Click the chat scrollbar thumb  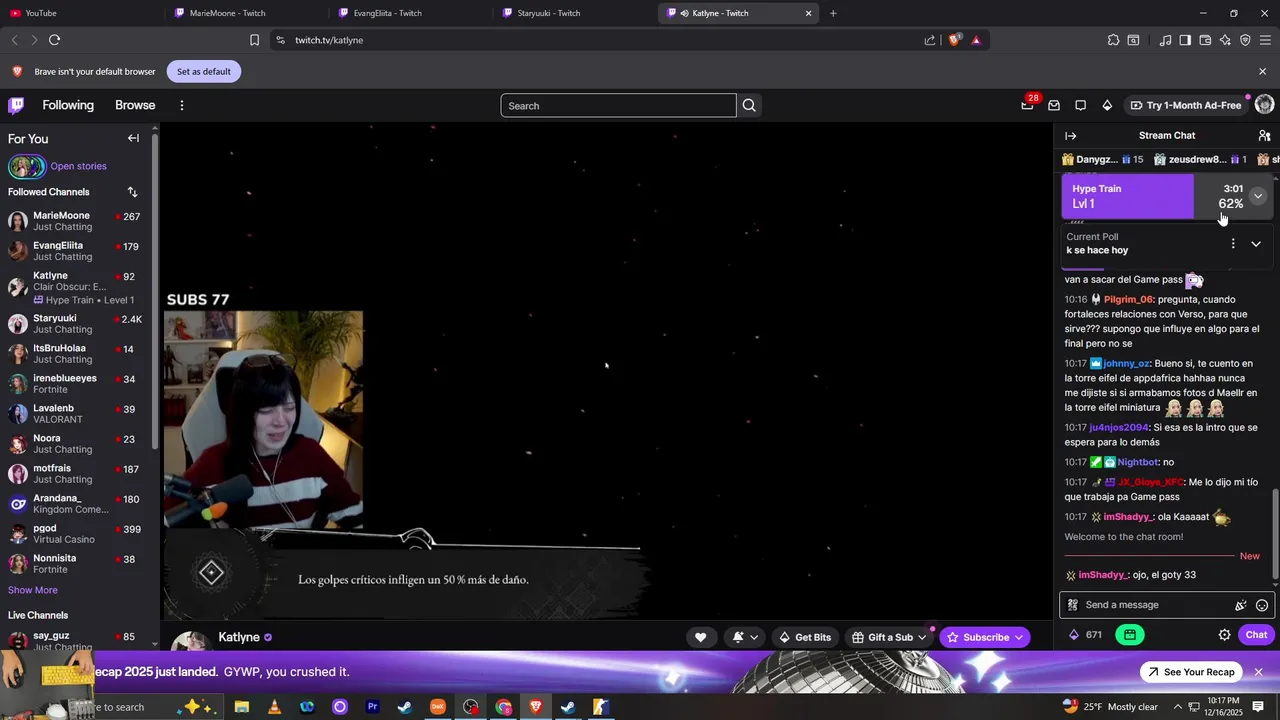[x=1274, y=533]
